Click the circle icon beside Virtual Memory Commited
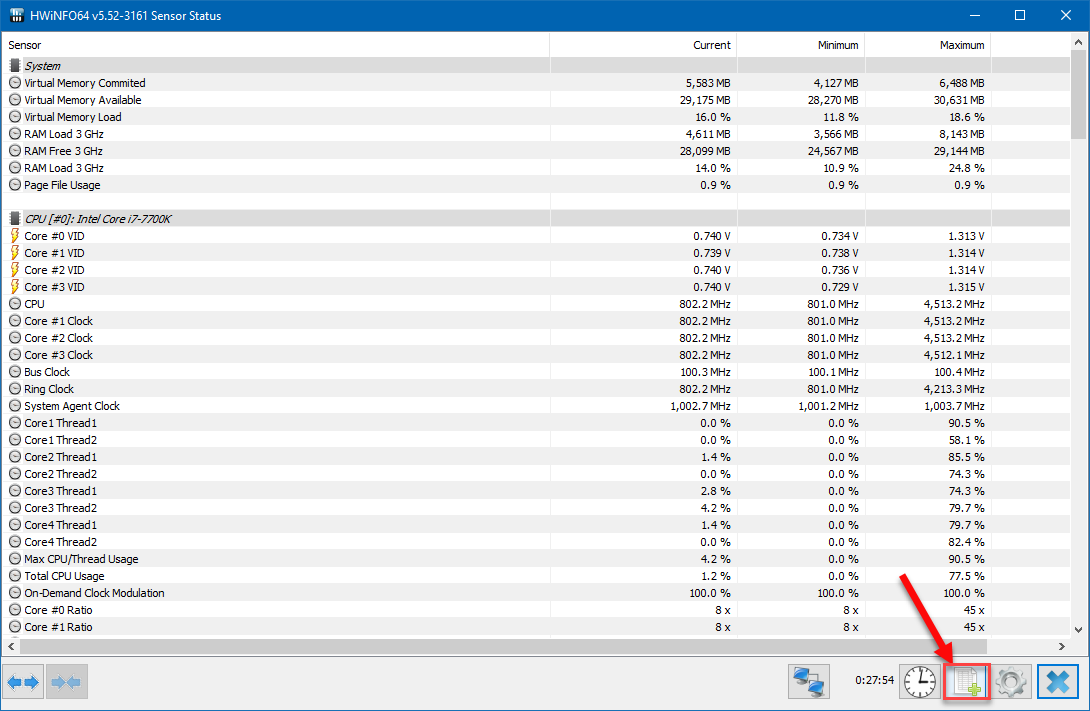 tap(15, 83)
